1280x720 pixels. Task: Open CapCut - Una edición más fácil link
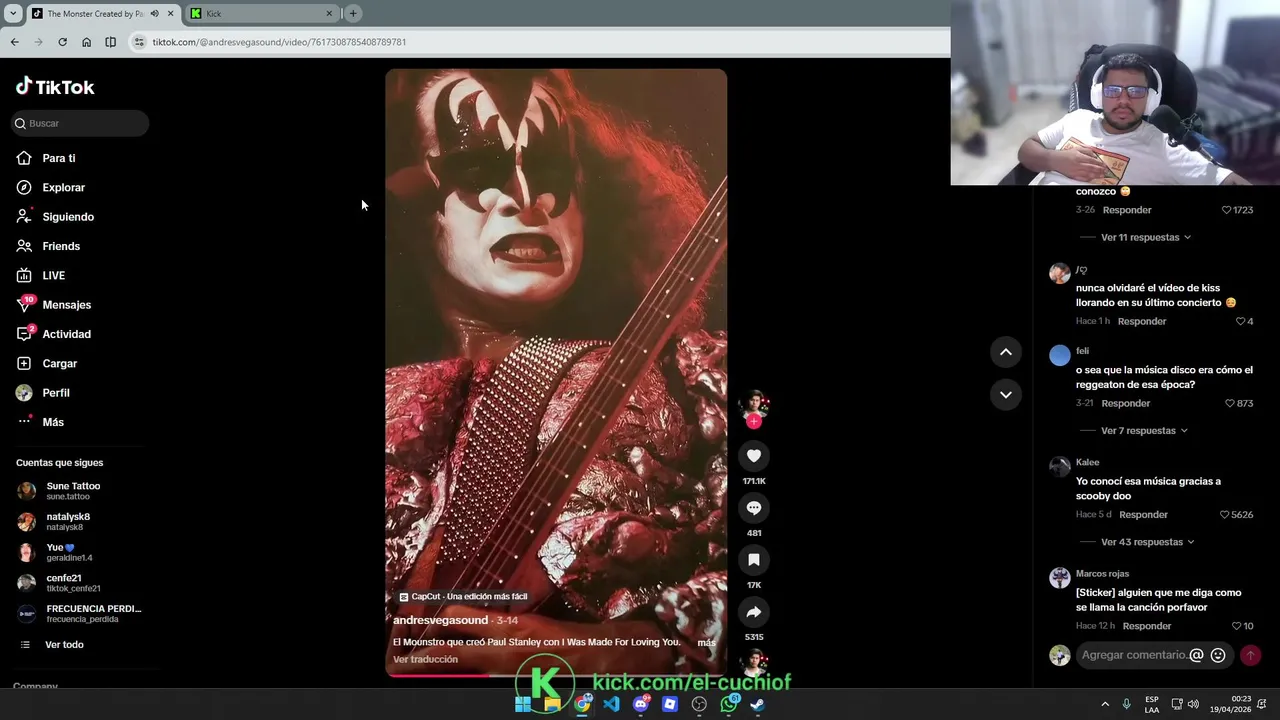pos(463,597)
